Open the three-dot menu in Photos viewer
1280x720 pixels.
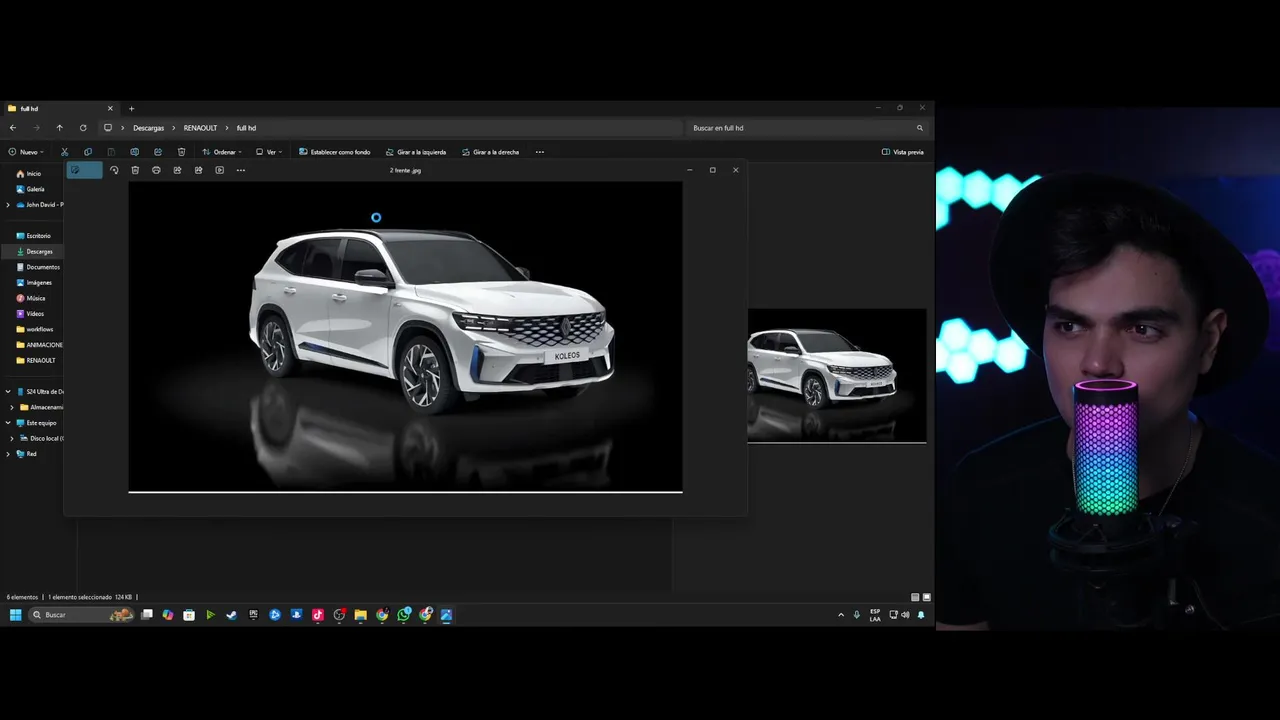(x=240, y=170)
